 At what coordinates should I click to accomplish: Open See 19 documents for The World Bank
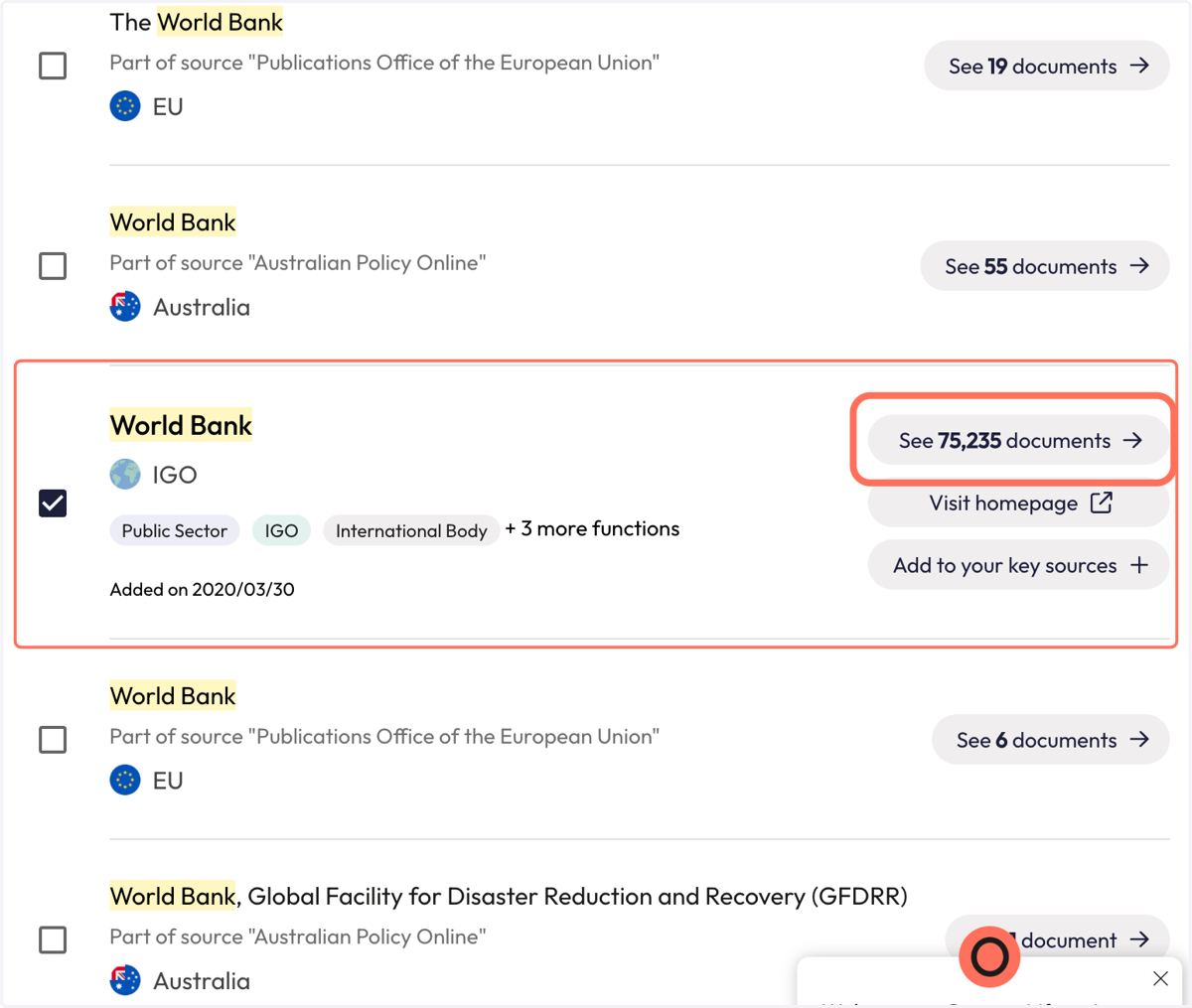tap(1047, 66)
